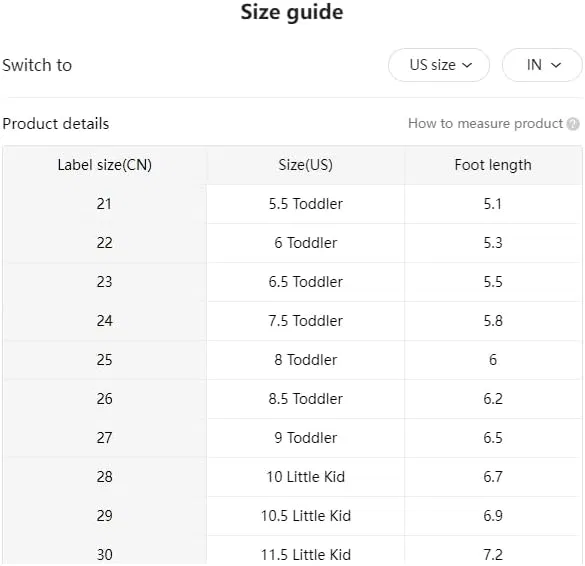Click the Foot length column header

(x=493, y=165)
